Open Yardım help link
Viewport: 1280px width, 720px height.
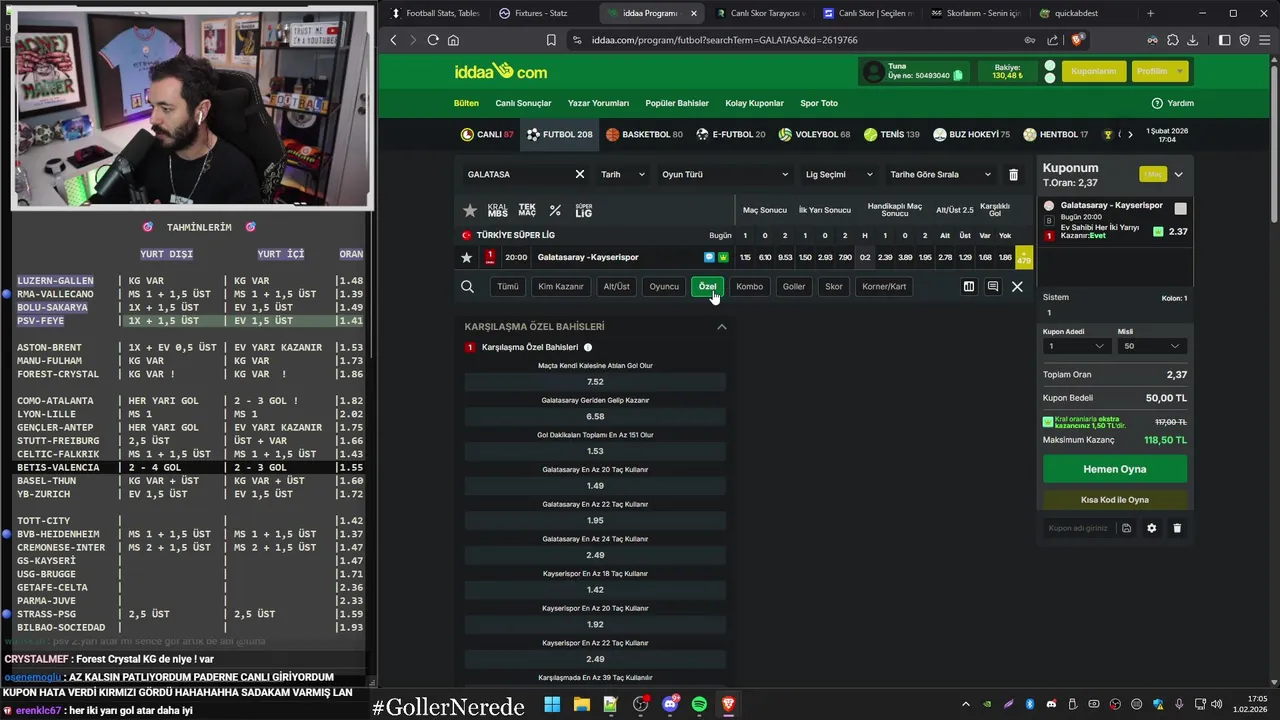[x=1173, y=103]
